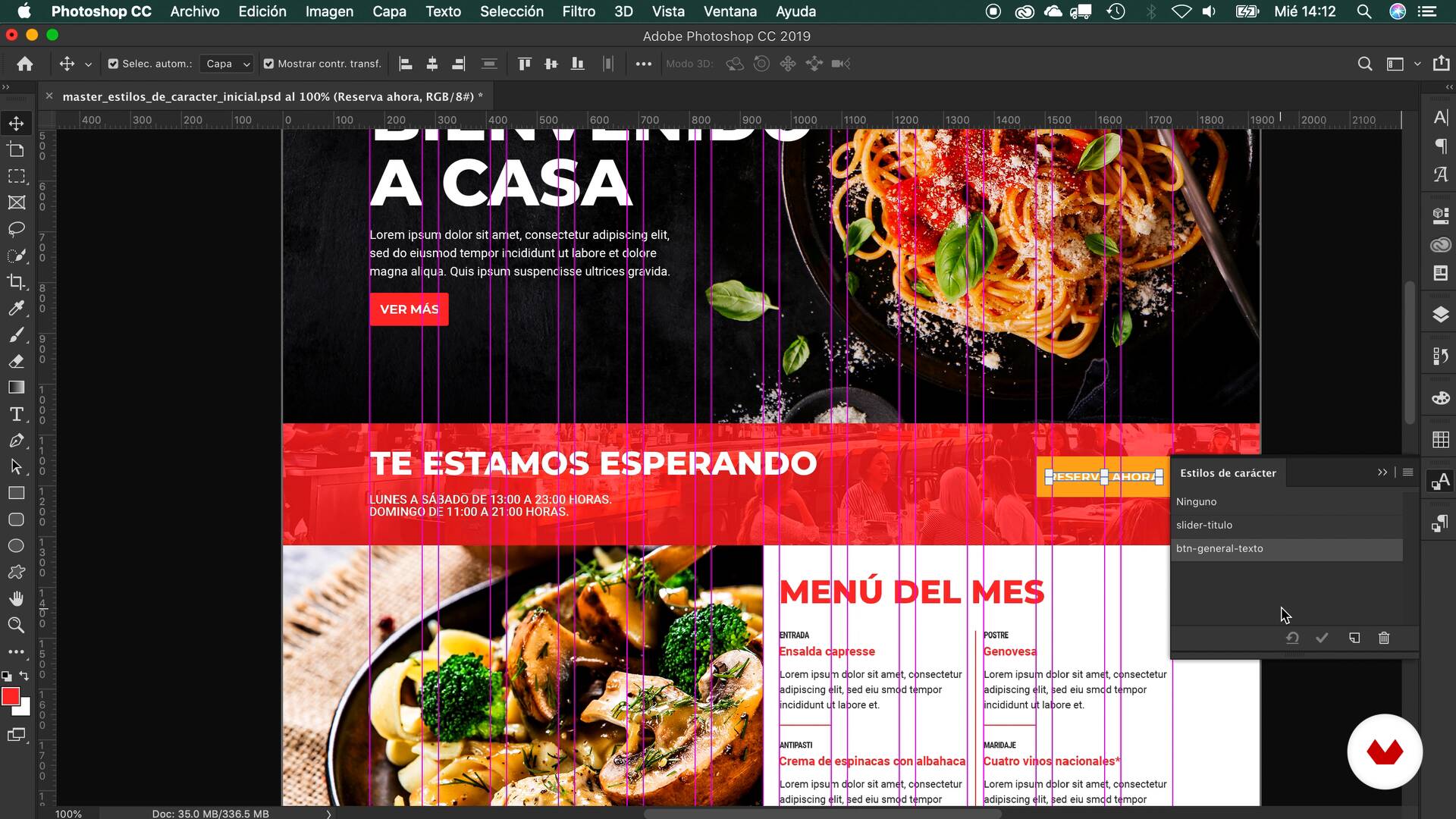This screenshot has height=819, width=1456.
Task: Open the Capa menu
Action: click(389, 11)
